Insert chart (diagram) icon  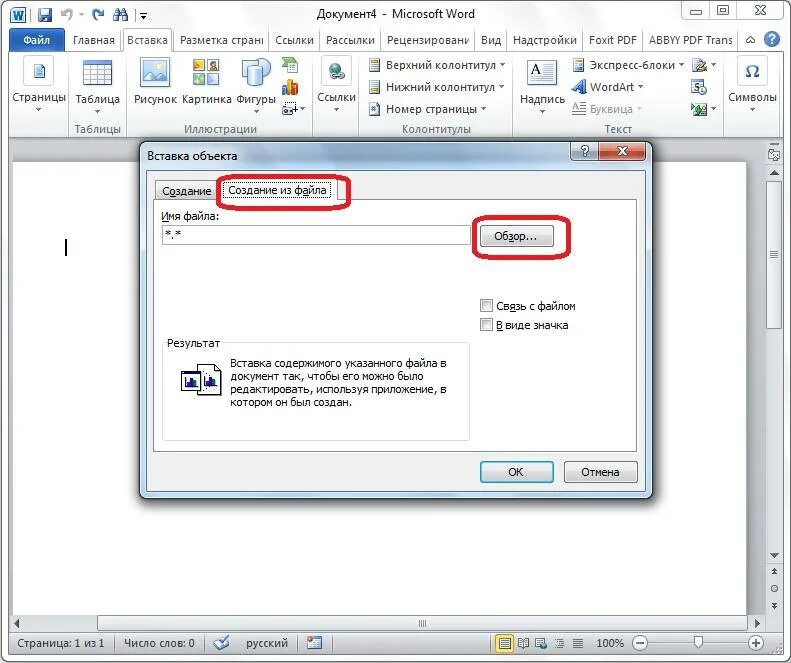coord(290,87)
